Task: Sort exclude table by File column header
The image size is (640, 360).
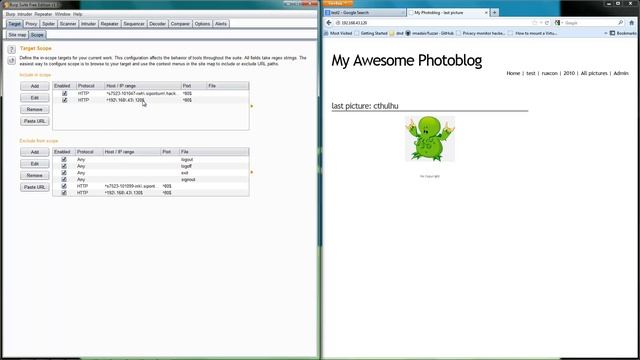Action: coord(214,151)
